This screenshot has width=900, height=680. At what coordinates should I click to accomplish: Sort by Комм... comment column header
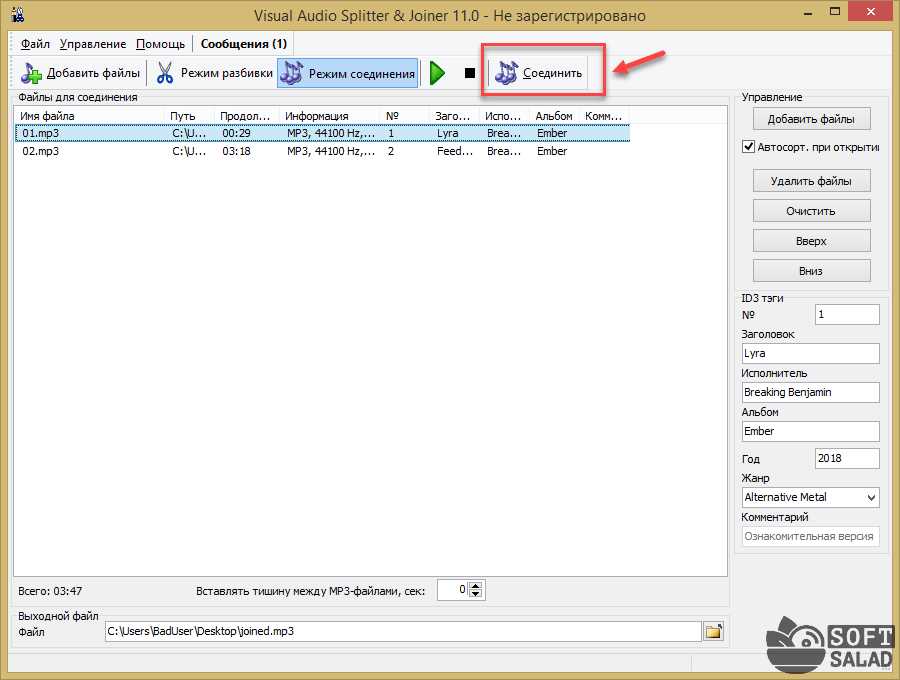coord(604,116)
